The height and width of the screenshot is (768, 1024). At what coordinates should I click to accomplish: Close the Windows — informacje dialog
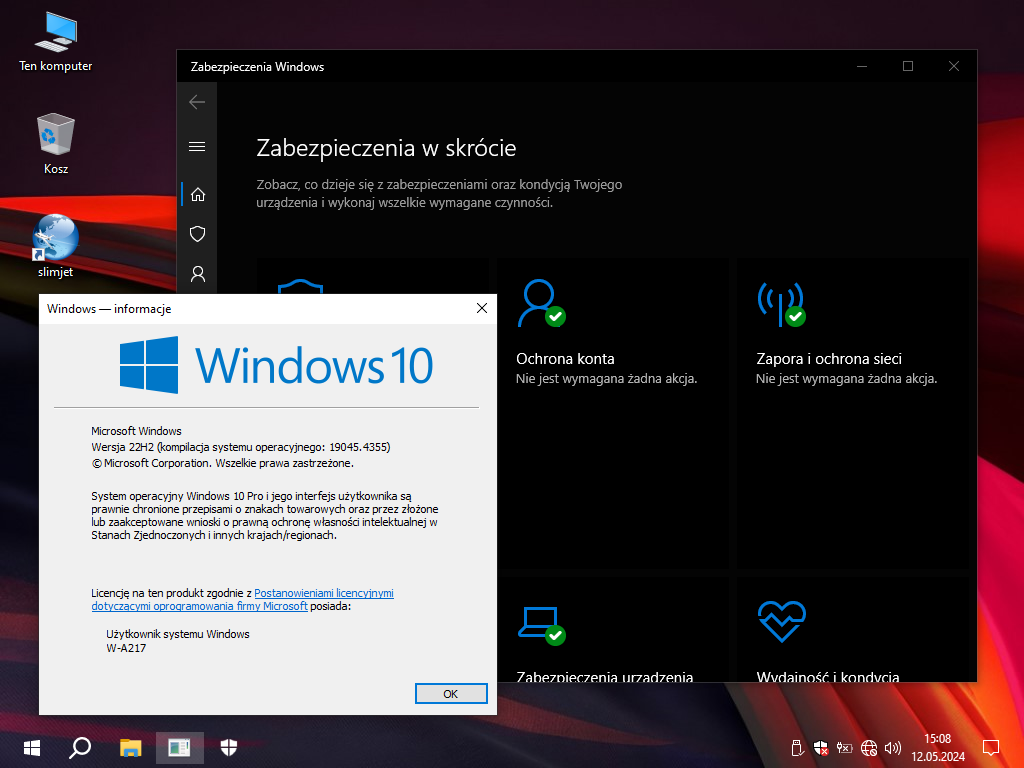483,309
